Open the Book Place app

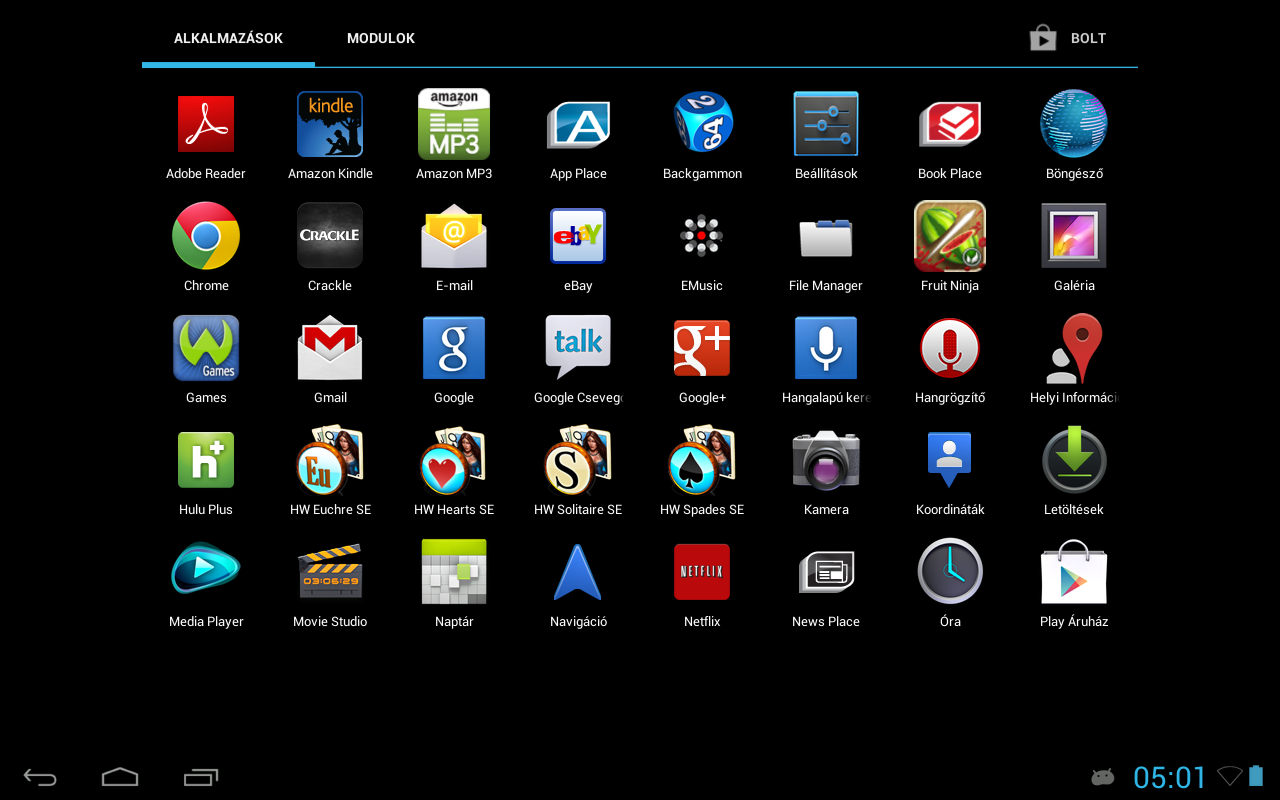point(950,124)
